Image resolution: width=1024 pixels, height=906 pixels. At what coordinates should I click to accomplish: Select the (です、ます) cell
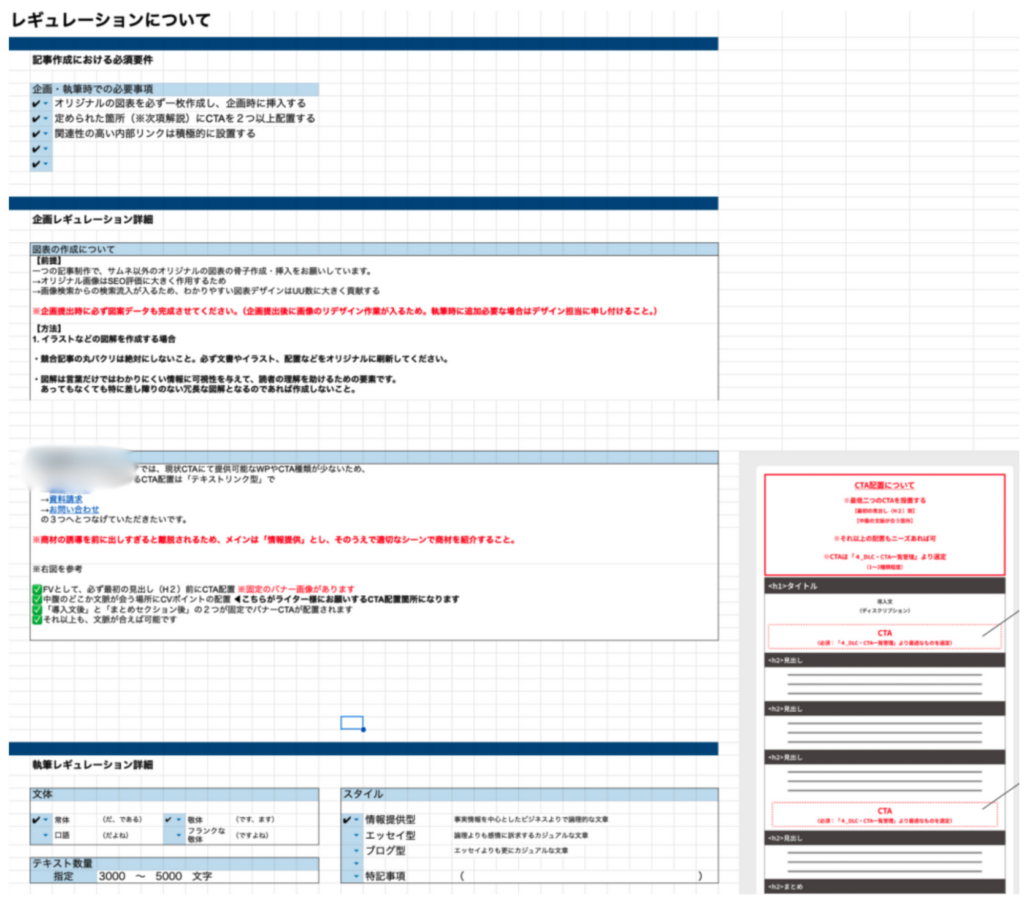tap(255, 820)
